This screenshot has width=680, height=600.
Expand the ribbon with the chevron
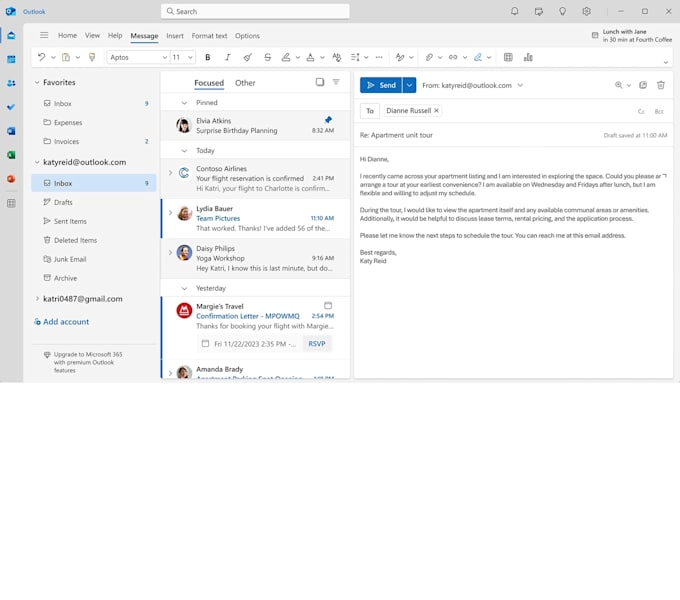tap(666, 62)
